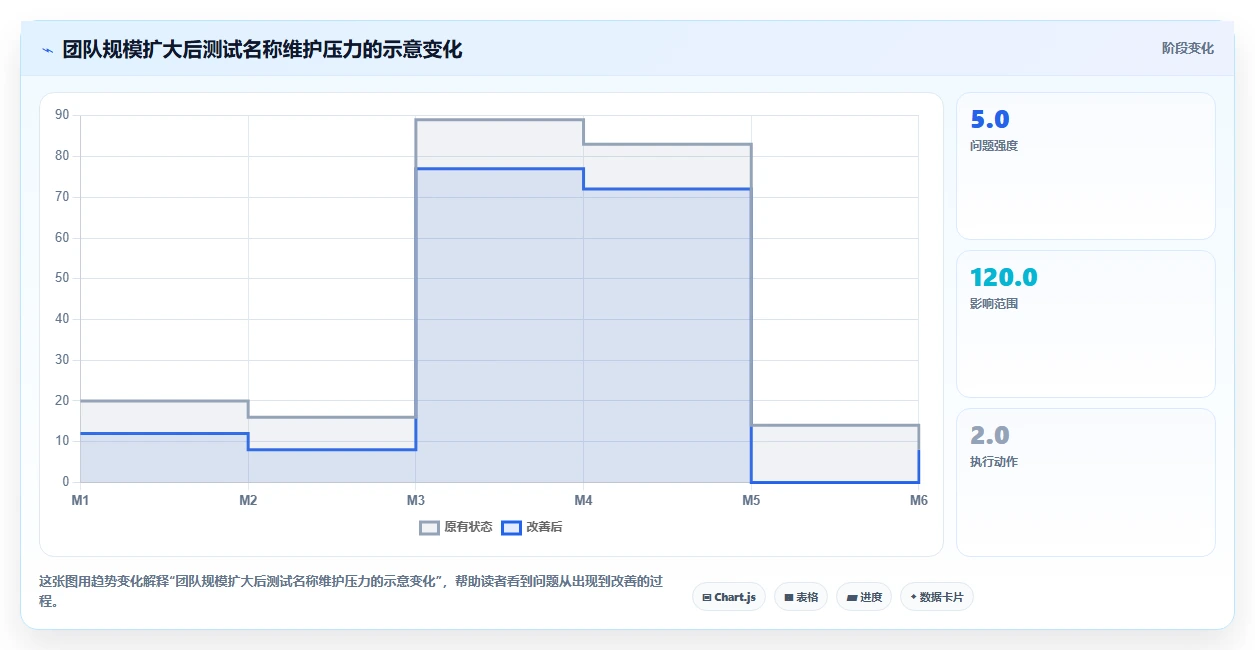
Task: Click the M4 x-axis label
Action: point(583,501)
